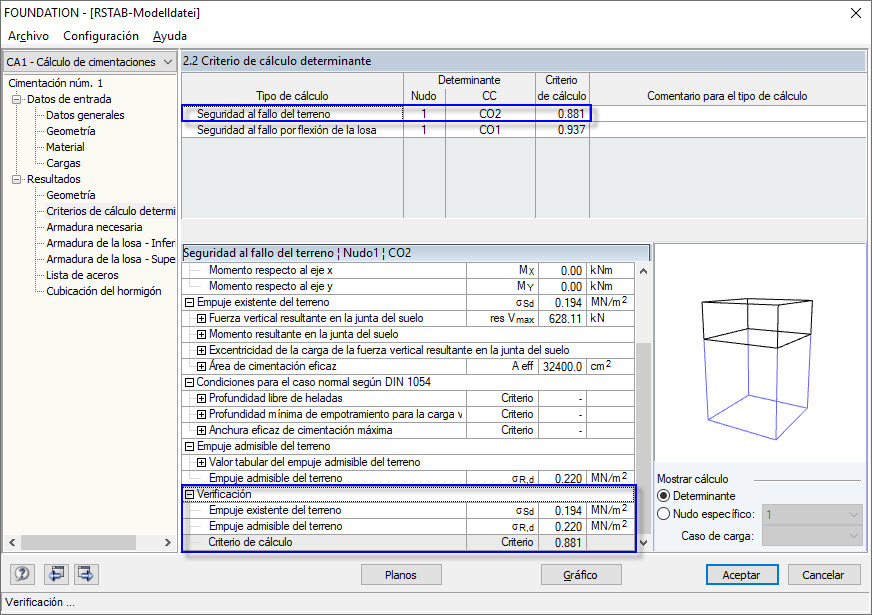Collapse the Verificación group
Viewport: 872px width, 615px height.
(x=189, y=494)
